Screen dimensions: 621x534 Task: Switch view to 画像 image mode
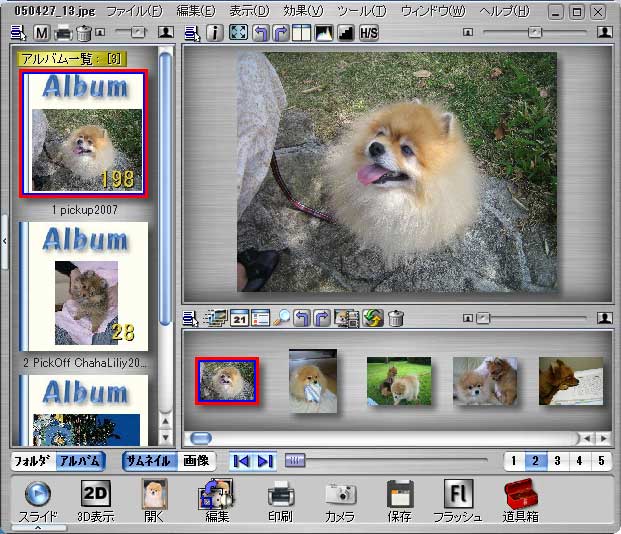point(196,461)
